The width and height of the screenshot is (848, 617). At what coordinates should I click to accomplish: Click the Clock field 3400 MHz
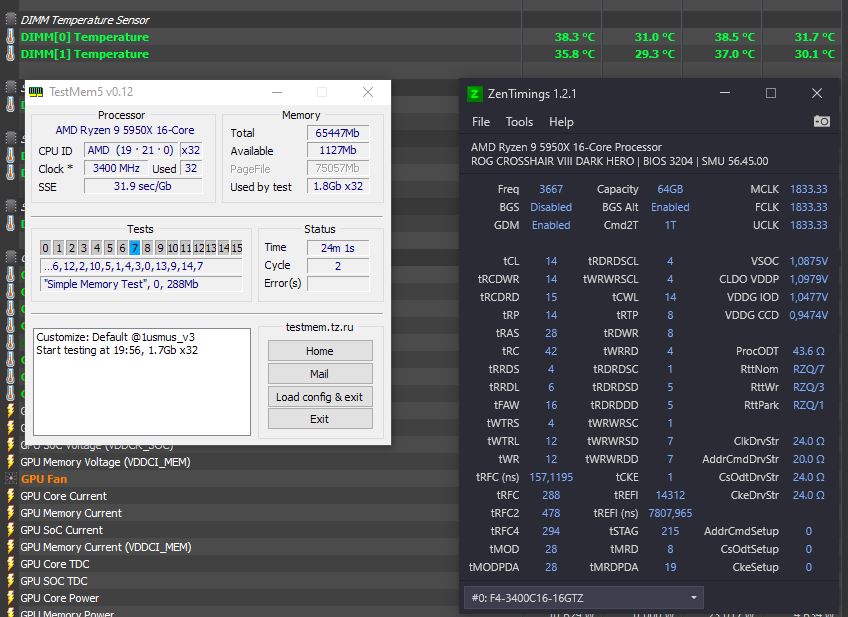coord(116,168)
